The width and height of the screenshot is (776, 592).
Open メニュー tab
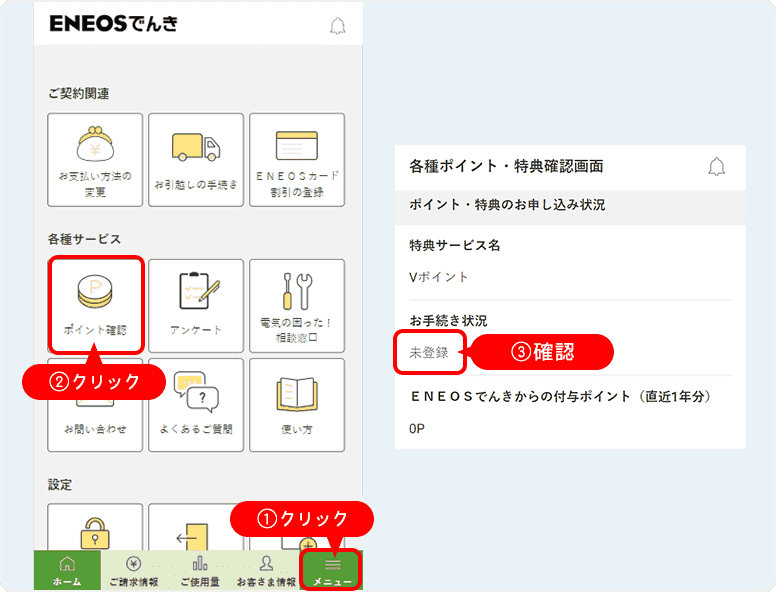332,570
